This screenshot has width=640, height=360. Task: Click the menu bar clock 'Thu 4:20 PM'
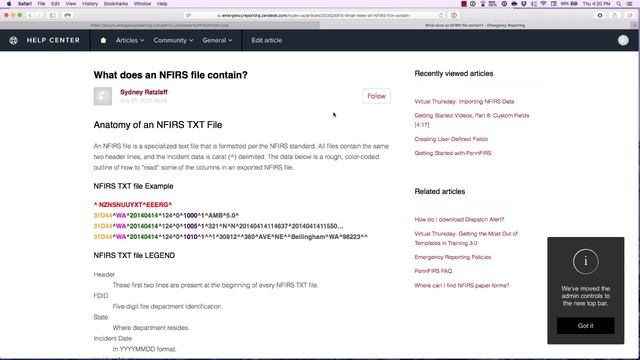point(596,4)
